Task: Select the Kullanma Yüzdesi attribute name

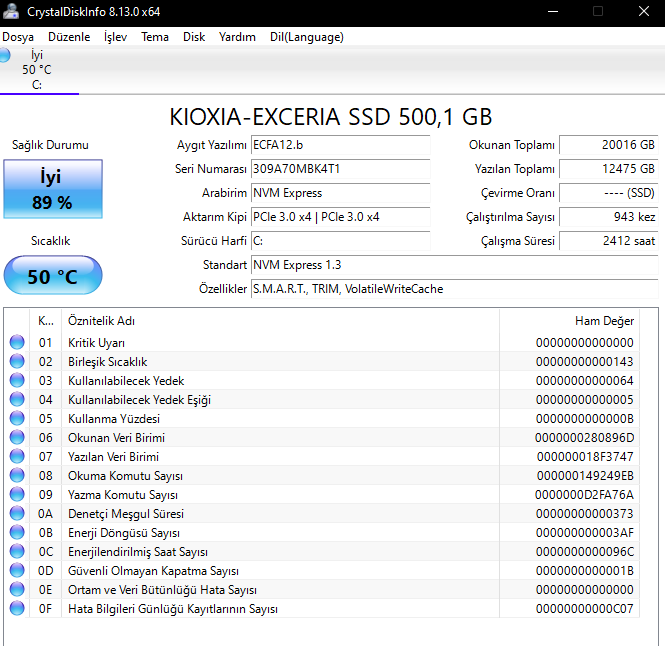Action: [114, 419]
